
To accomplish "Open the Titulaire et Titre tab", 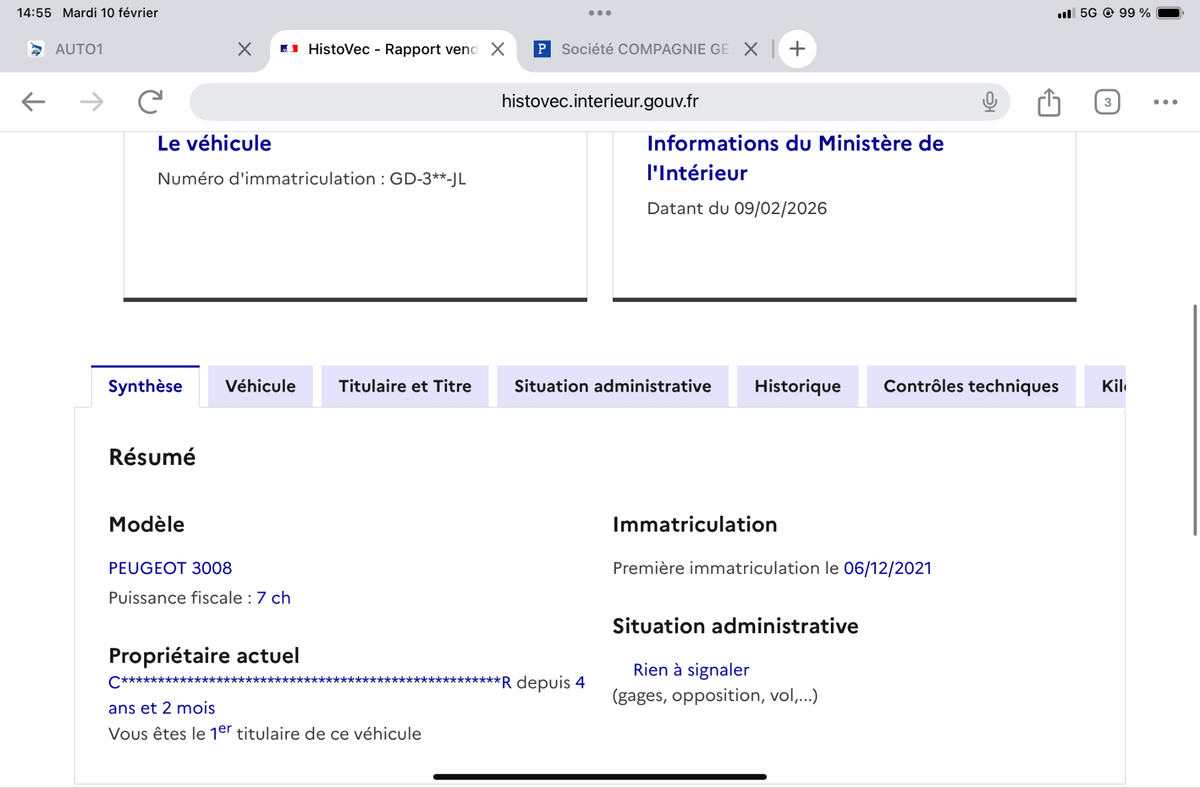I will (x=405, y=386).
